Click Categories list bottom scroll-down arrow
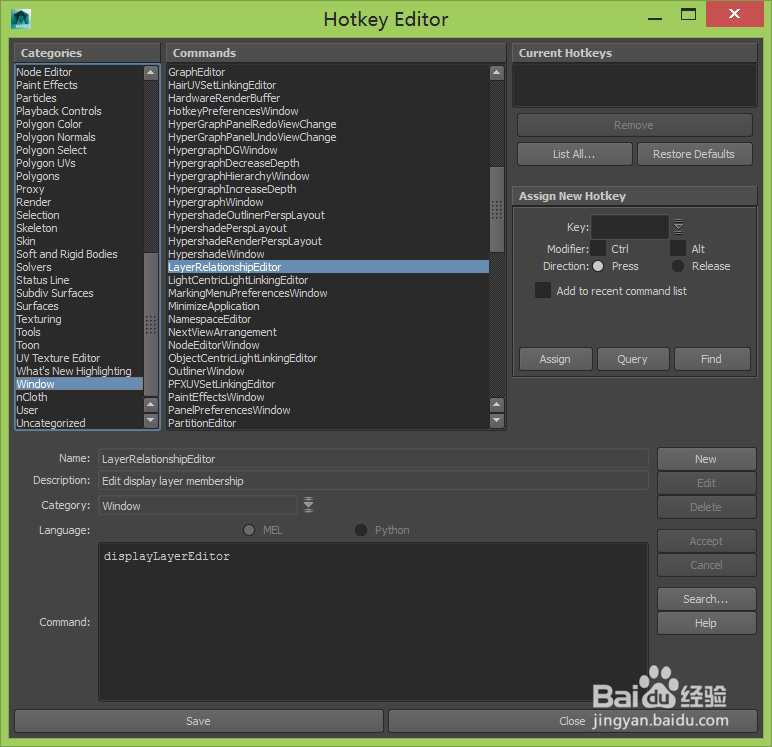 click(x=151, y=421)
